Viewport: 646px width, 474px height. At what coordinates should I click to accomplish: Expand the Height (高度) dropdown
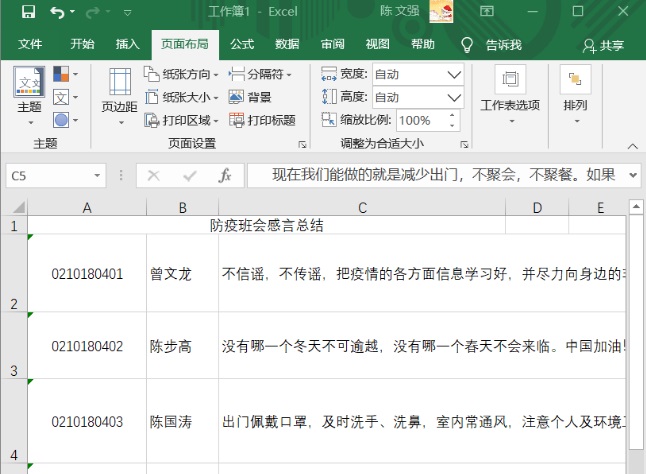pyautogui.click(x=454, y=97)
